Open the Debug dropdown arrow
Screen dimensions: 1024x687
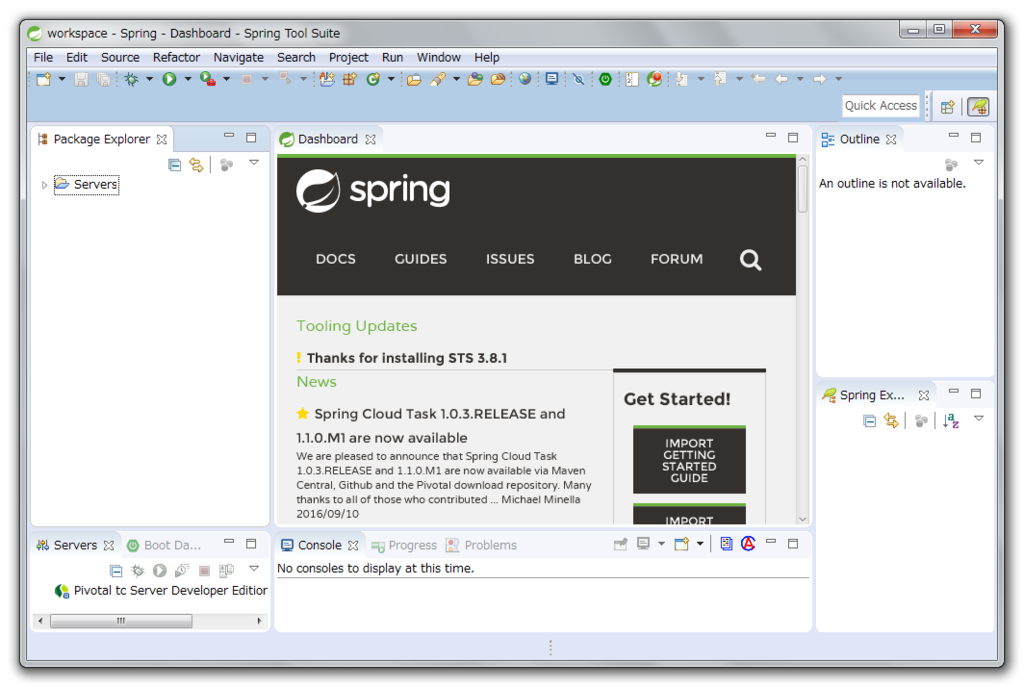(150, 79)
